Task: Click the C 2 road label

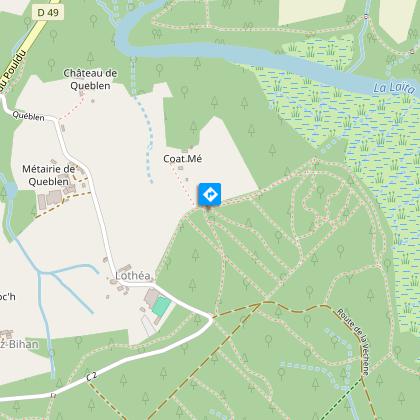Action: (91, 377)
